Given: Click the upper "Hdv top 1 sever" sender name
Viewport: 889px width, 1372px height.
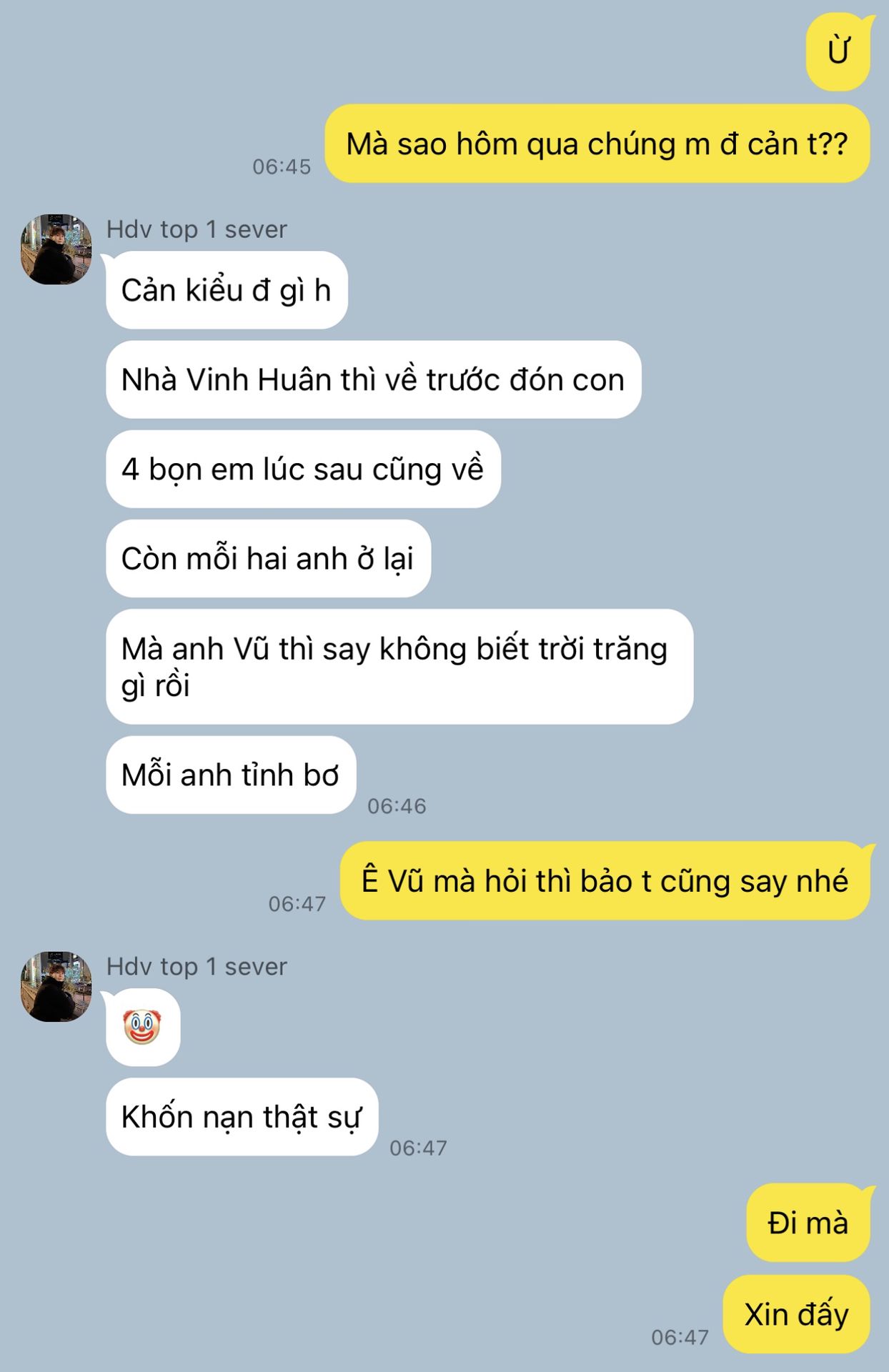Looking at the screenshot, I should 197,229.
